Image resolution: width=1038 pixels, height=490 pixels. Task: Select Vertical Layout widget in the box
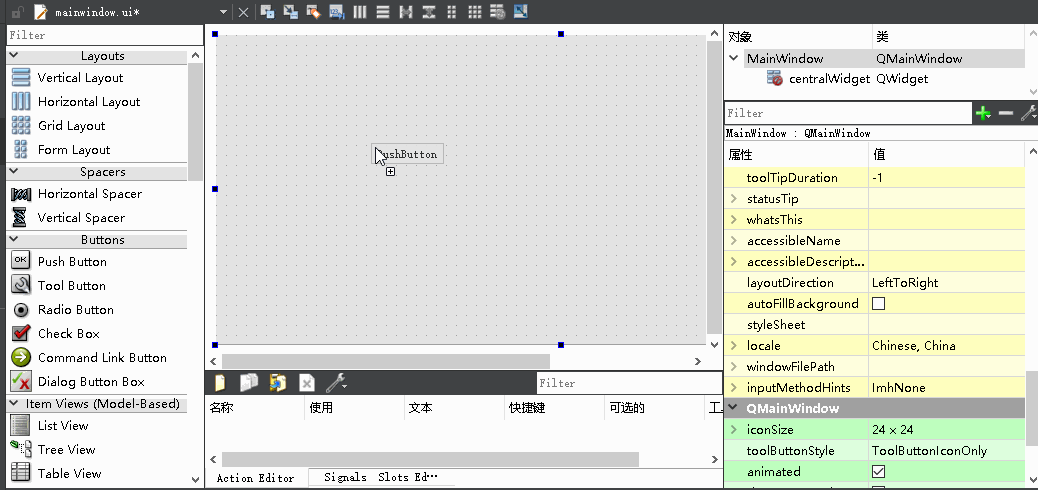pos(80,77)
